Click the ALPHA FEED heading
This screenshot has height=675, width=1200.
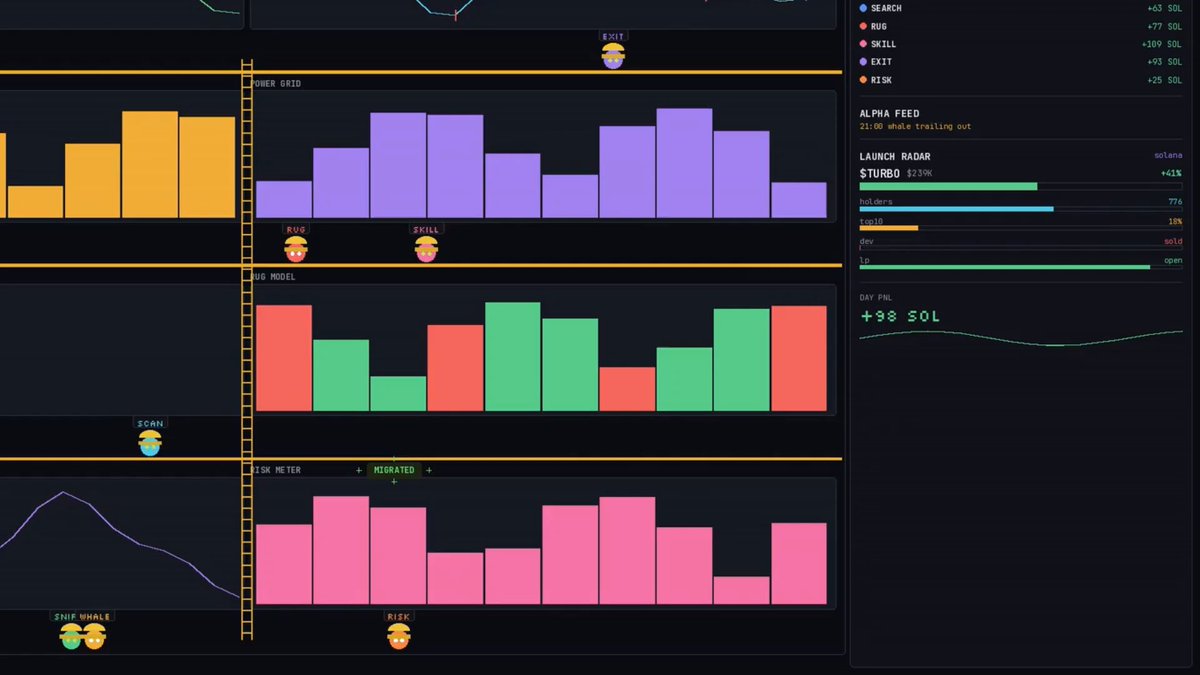(x=889, y=114)
